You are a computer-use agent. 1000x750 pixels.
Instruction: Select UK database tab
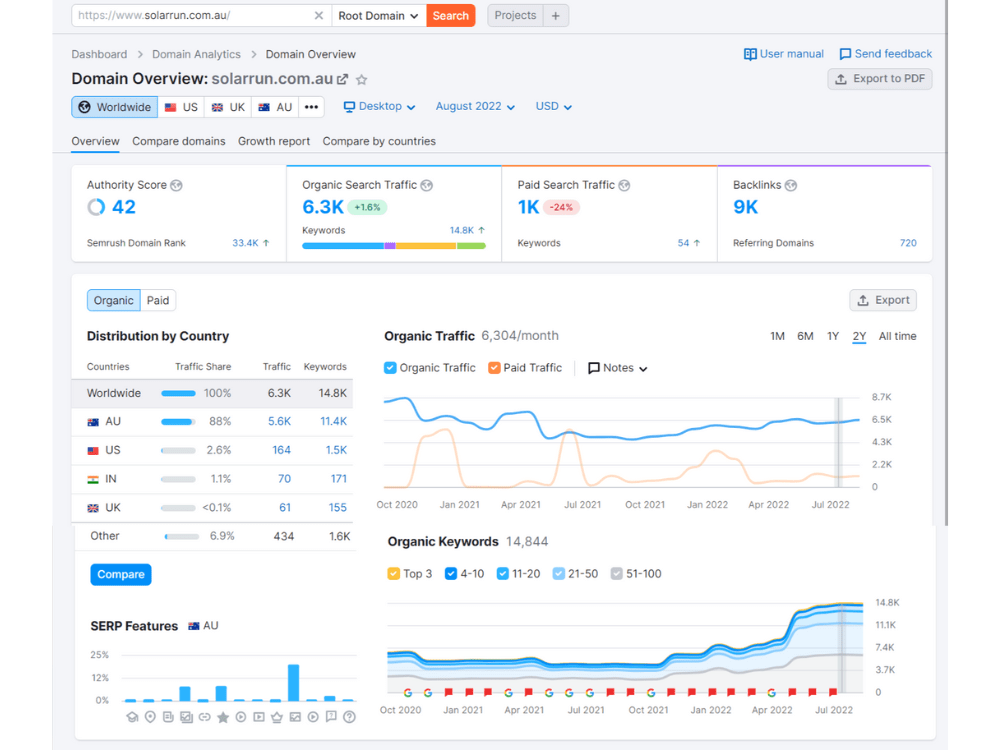point(228,107)
